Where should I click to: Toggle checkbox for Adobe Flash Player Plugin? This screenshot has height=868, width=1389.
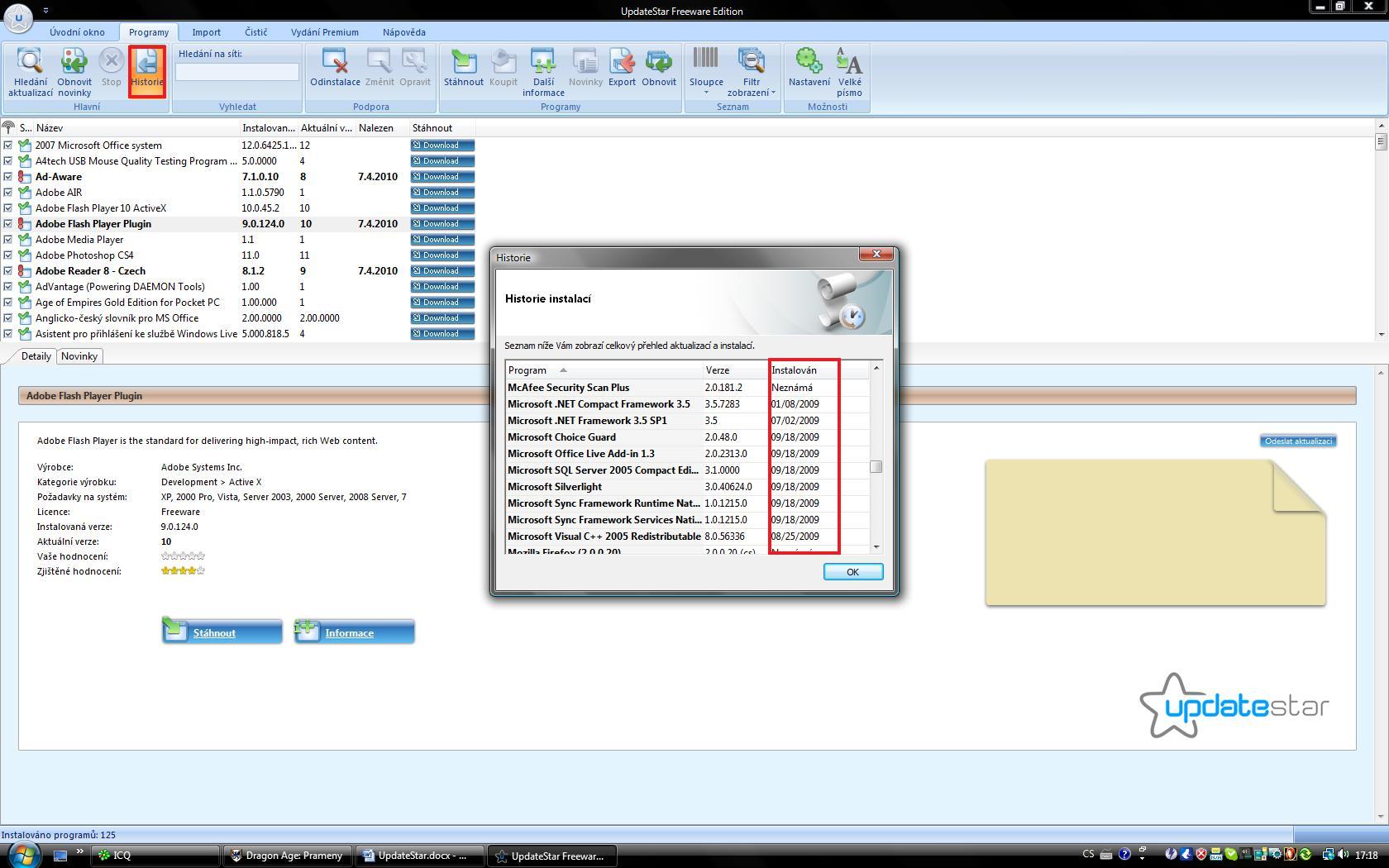click(8, 224)
